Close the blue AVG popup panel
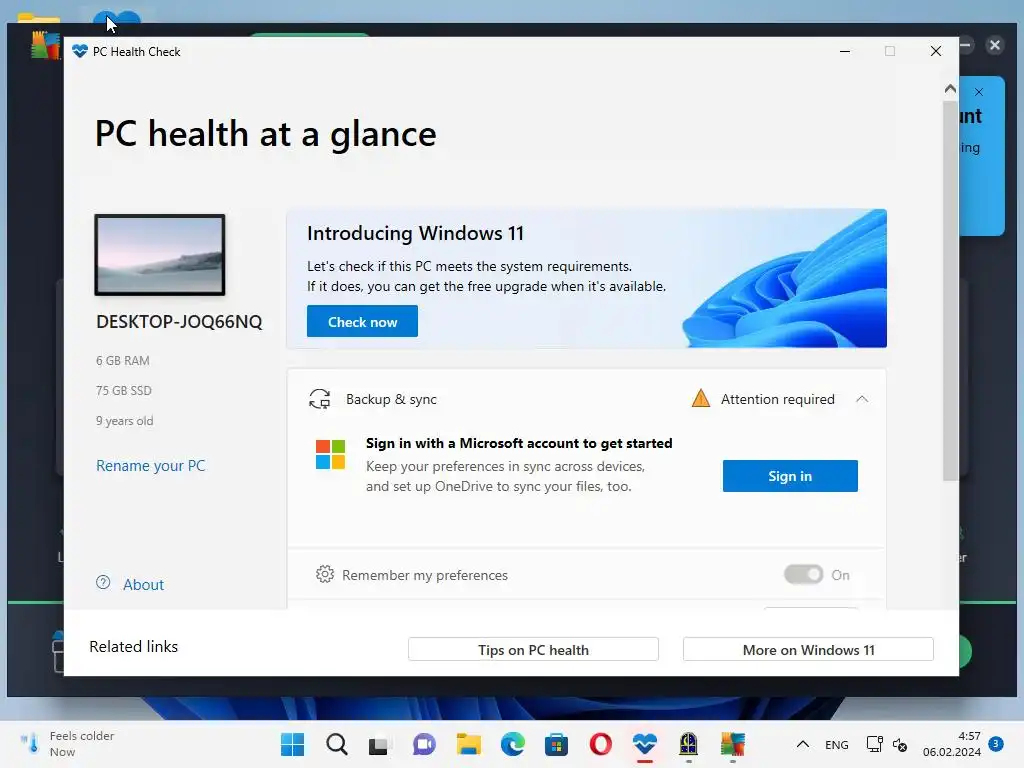The image size is (1024, 768). coord(978,92)
